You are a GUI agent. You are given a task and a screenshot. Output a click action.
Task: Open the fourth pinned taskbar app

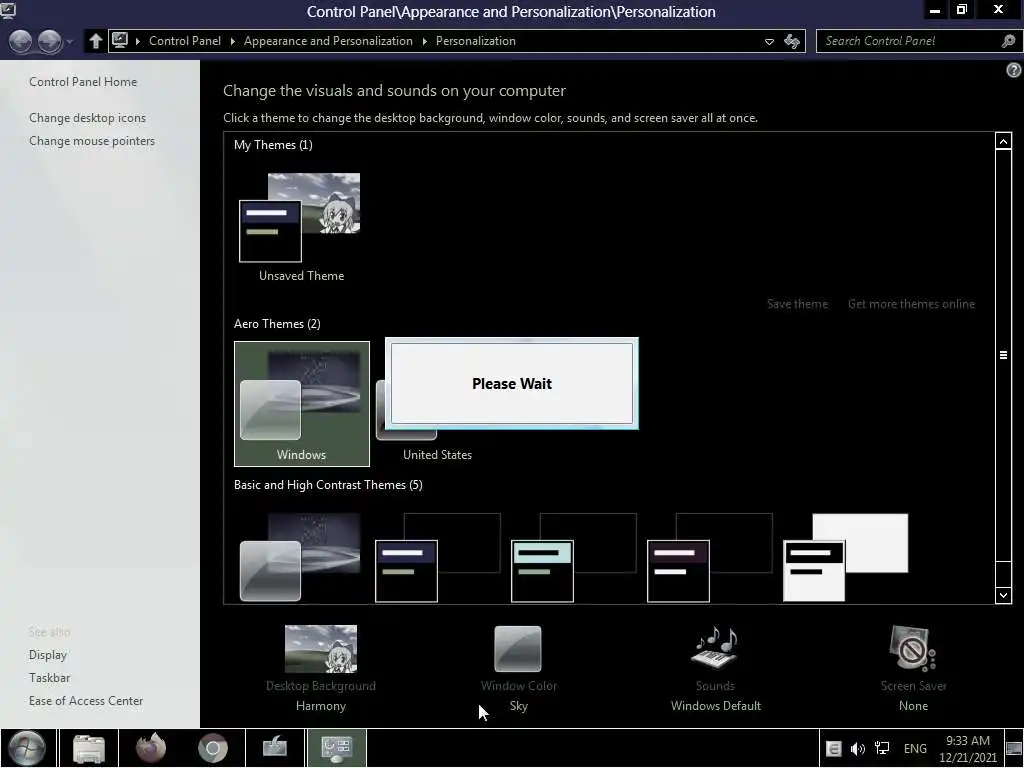click(275, 748)
